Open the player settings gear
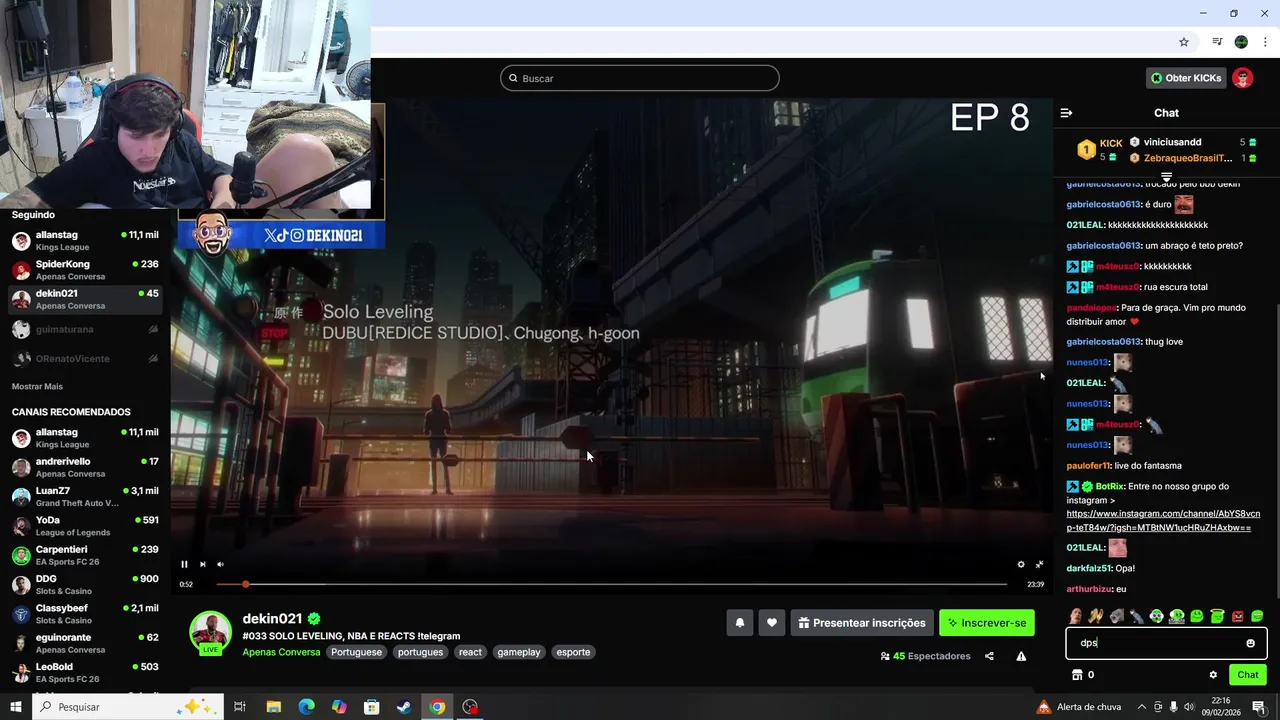 [1021, 564]
